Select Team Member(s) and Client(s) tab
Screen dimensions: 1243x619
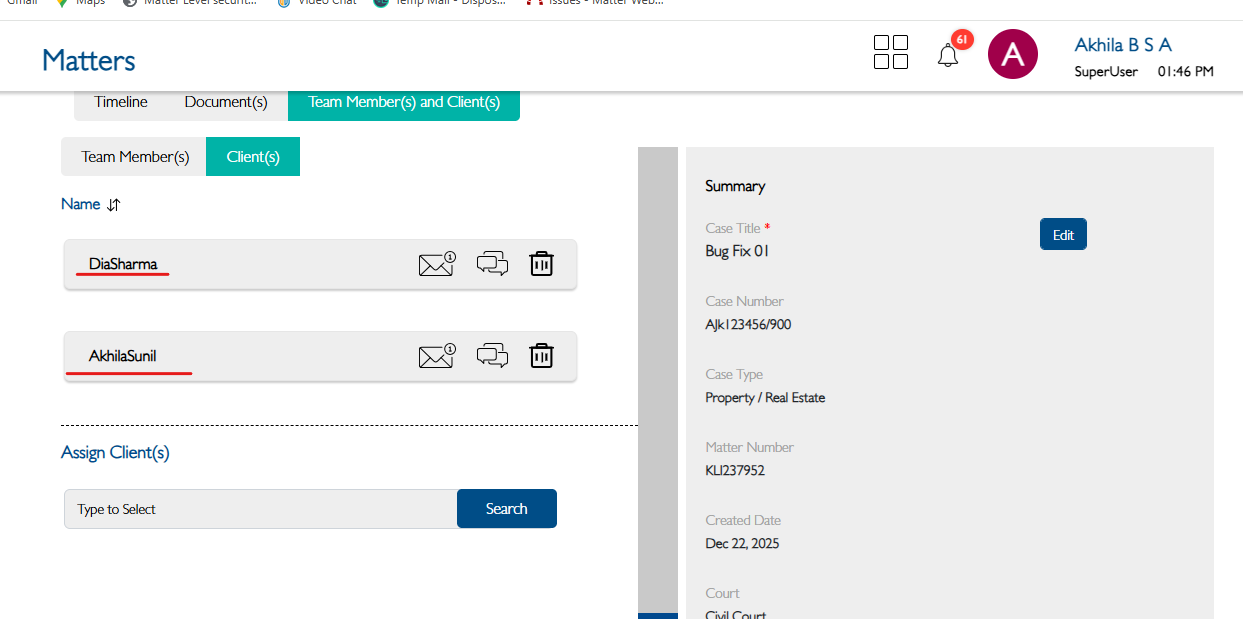click(x=404, y=102)
